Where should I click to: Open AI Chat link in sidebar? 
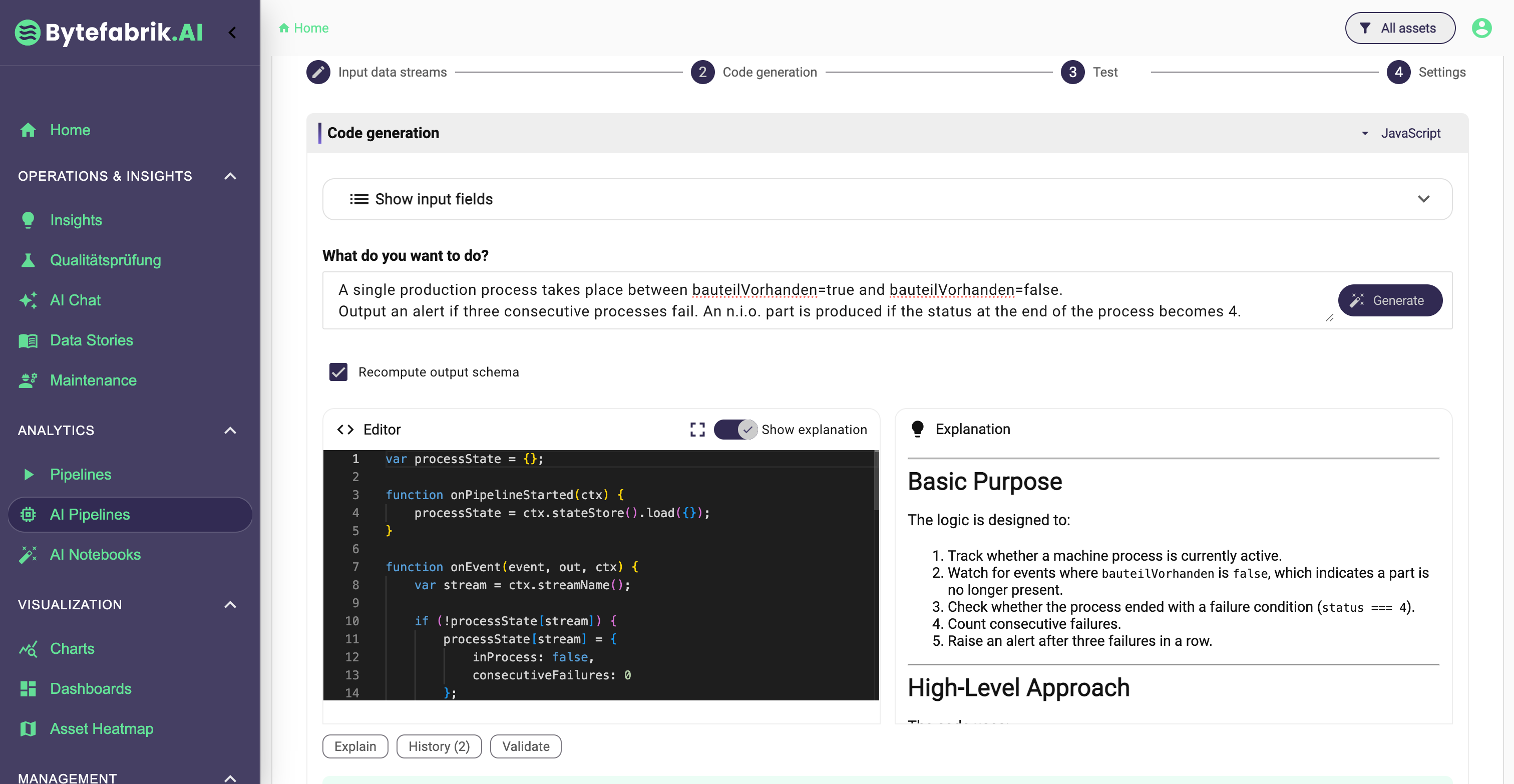[x=75, y=300]
